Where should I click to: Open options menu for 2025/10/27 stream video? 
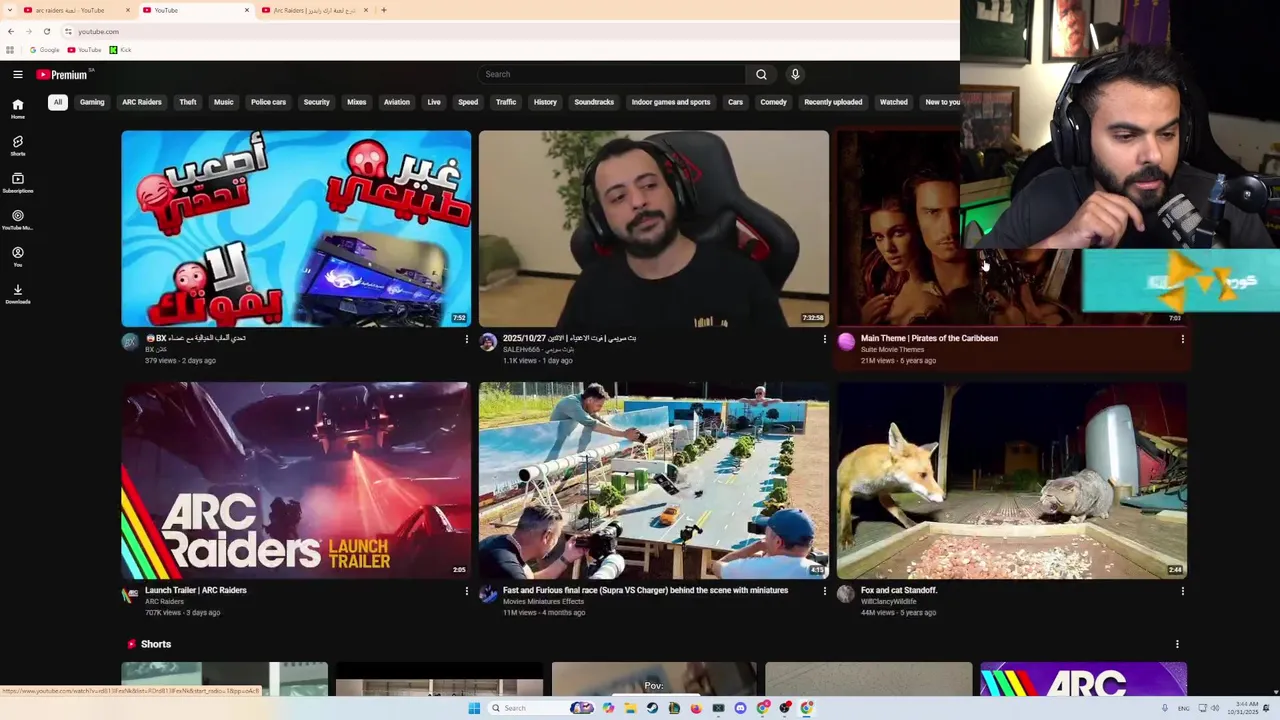point(824,339)
